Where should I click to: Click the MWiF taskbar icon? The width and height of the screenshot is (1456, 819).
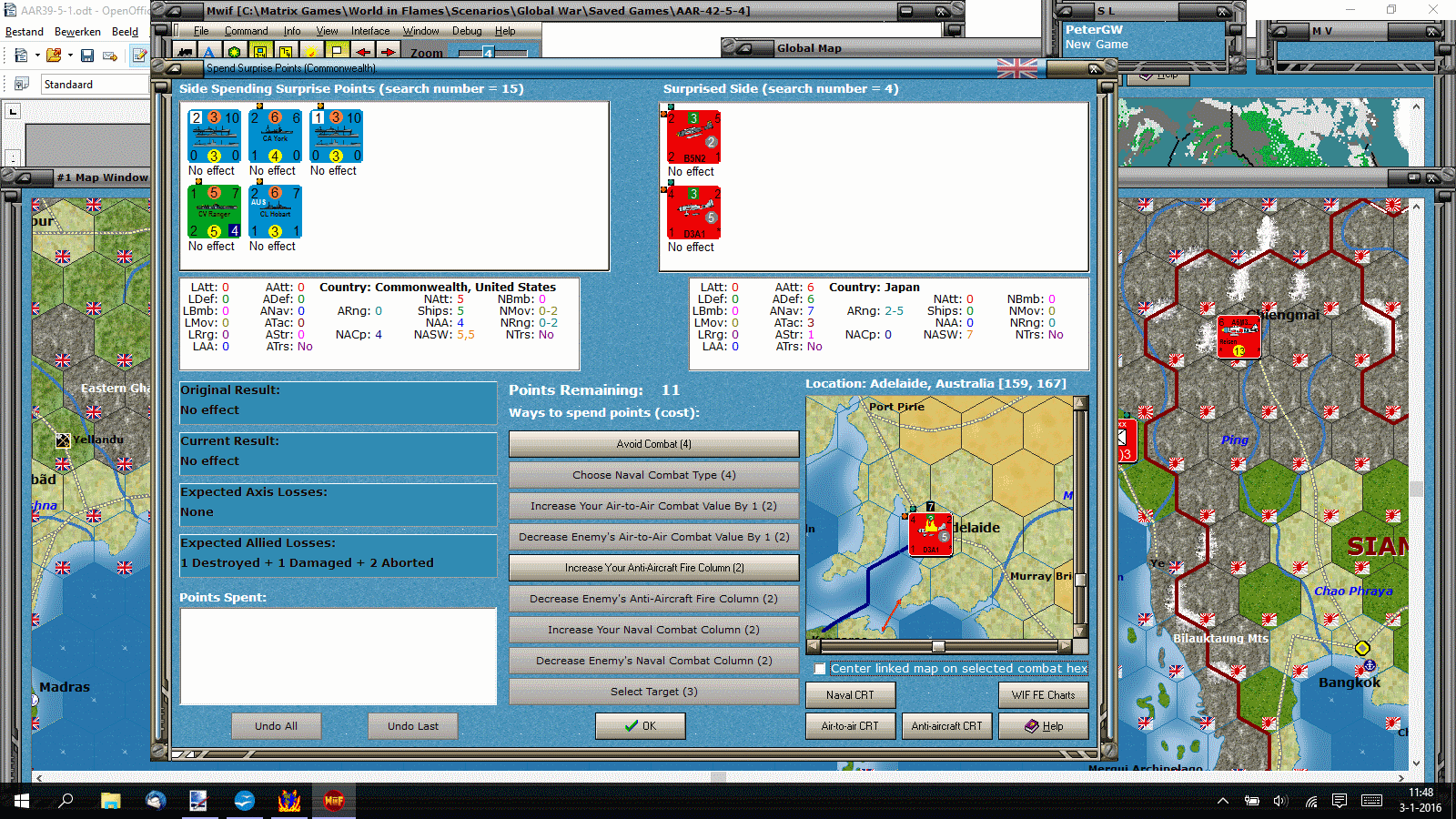click(334, 801)
